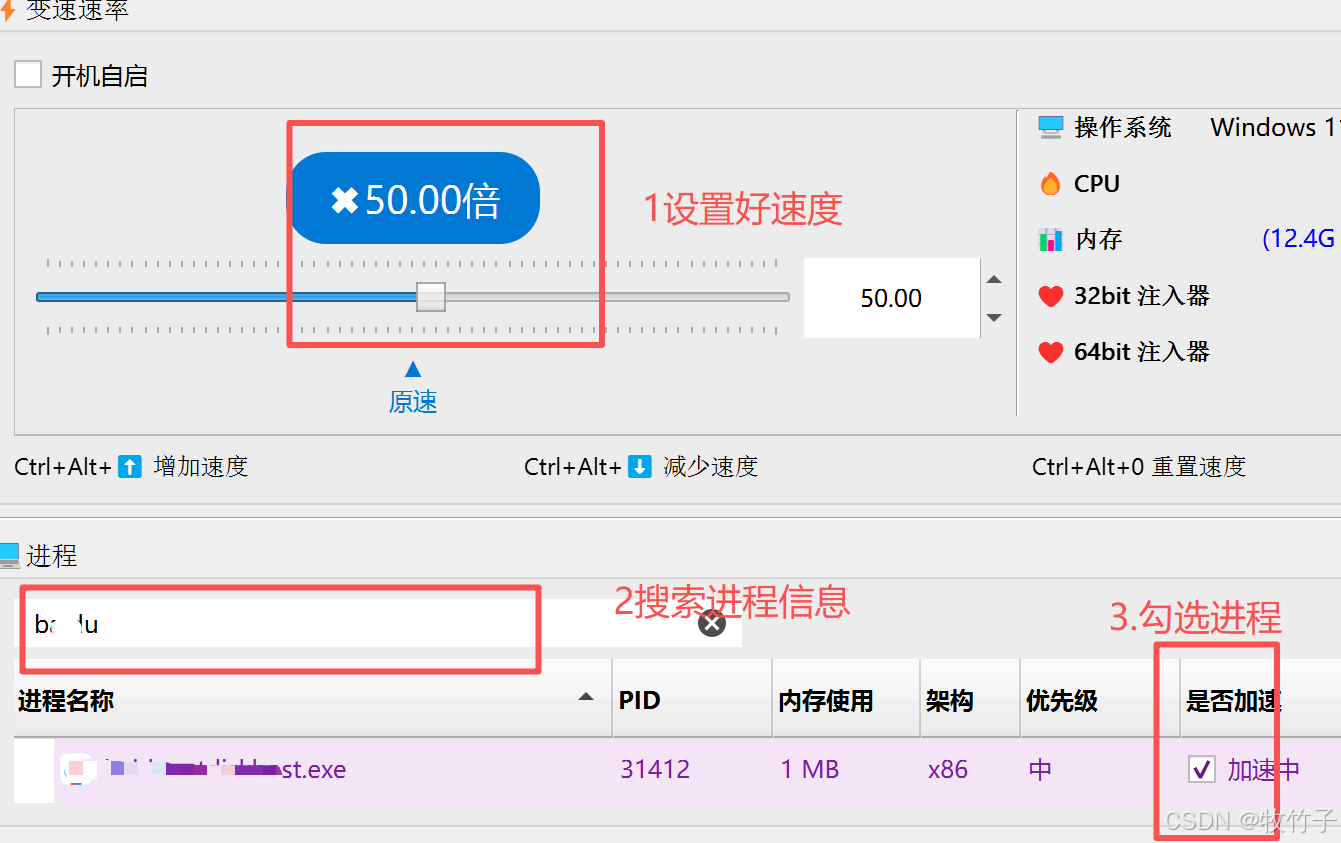Click the lightning icon beside 变速速率
The height and width of the screenshot is (843, 1341).
click(8, 10)
